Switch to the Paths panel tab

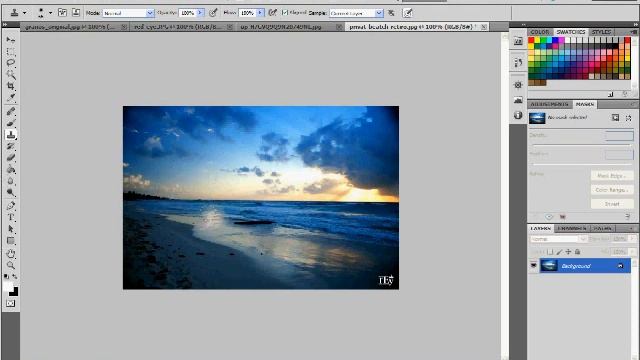[602, 229]
